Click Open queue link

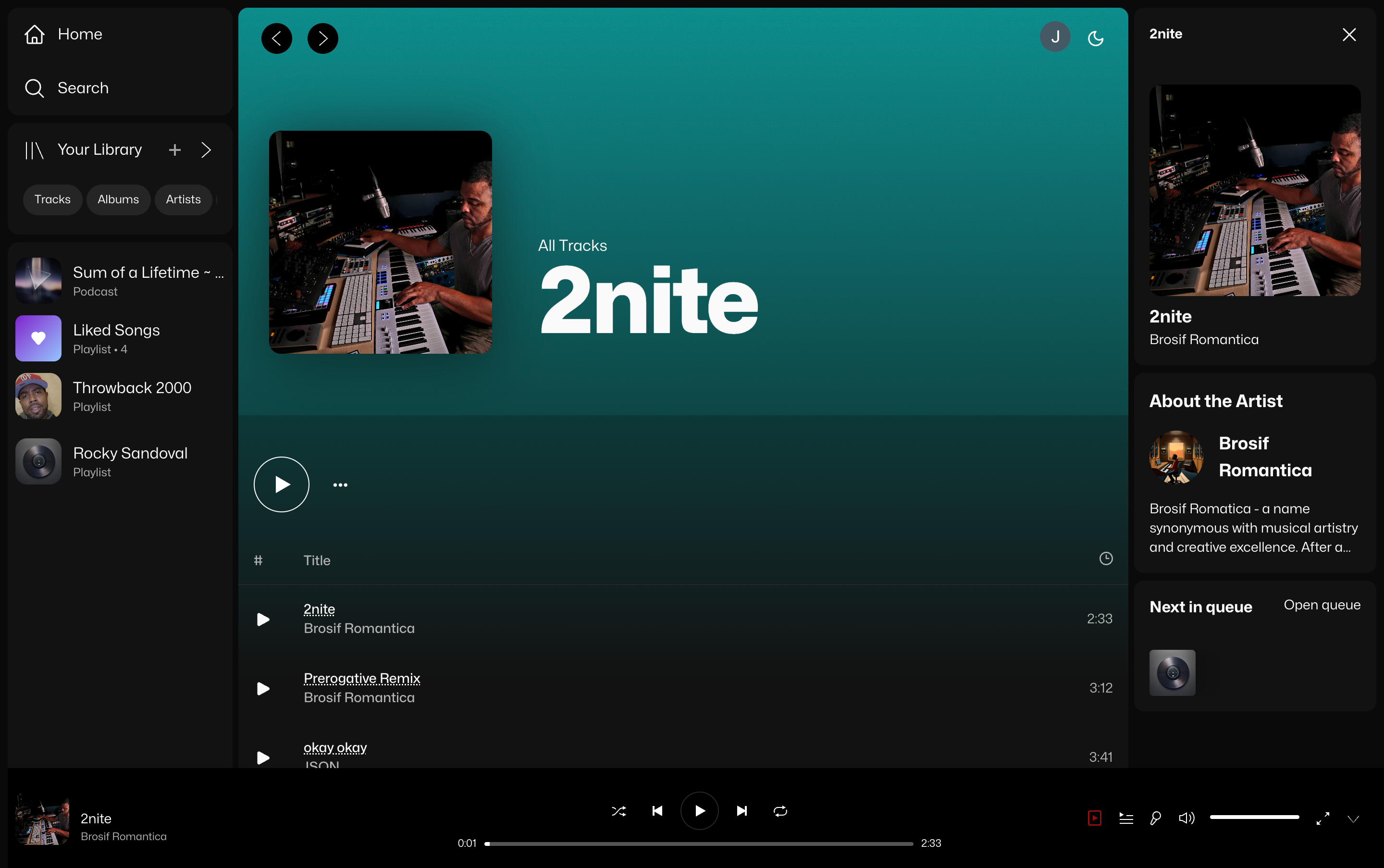(1322, 605)
